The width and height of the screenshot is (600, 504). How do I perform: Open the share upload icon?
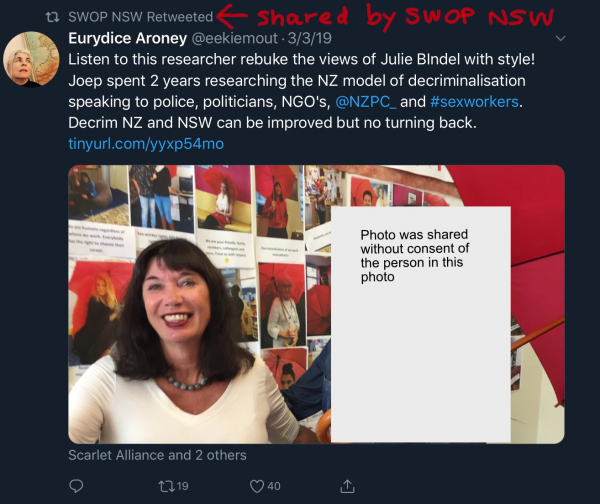[347, 486]
